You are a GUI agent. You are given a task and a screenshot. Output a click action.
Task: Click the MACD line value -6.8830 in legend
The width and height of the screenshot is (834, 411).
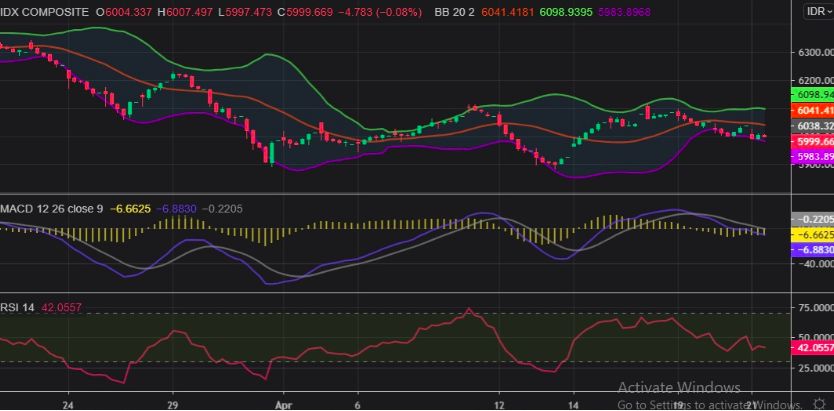pyautogui.click(x=177, y=209)
